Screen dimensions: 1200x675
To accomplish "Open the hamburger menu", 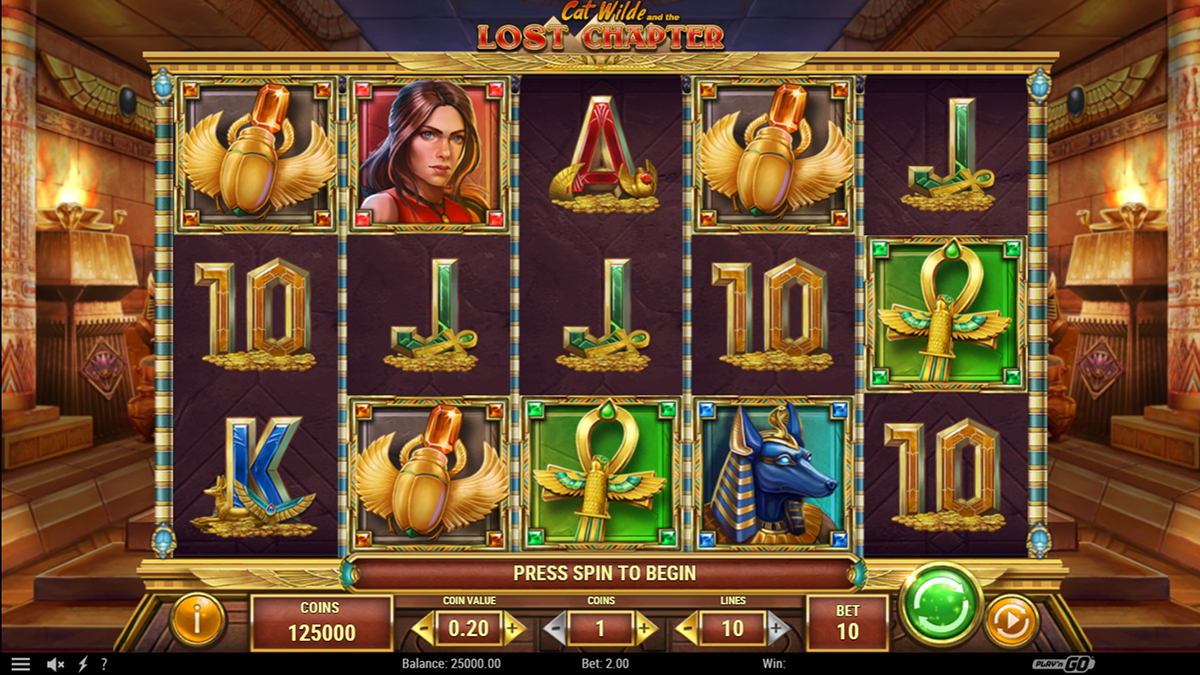I will [x=20, y=664].
